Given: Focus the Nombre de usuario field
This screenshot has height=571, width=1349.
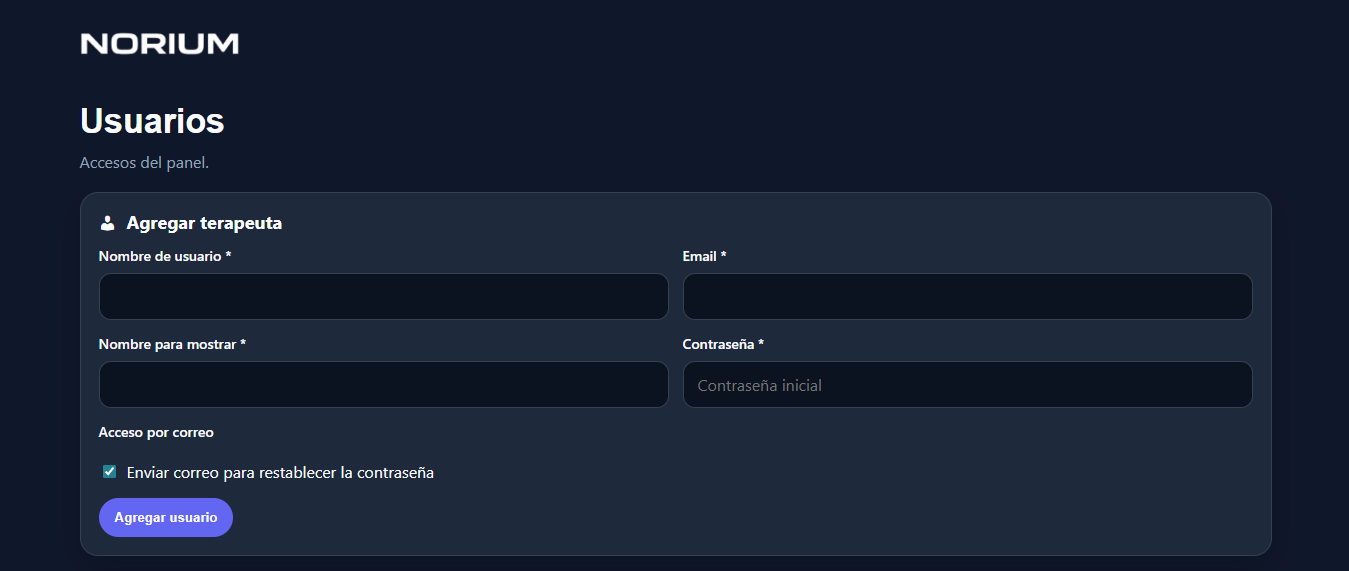Looking at the screenshot, I should pos(383,297).
